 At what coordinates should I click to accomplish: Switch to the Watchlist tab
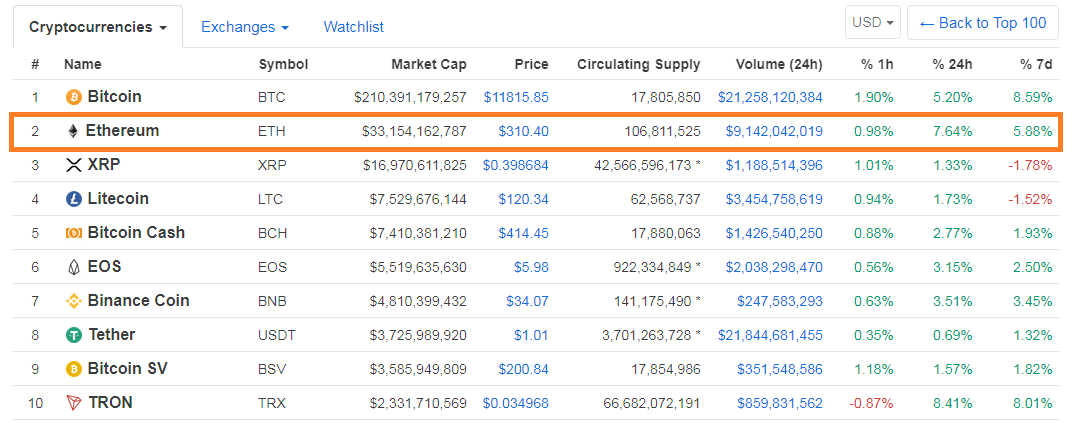pos(353,27)
